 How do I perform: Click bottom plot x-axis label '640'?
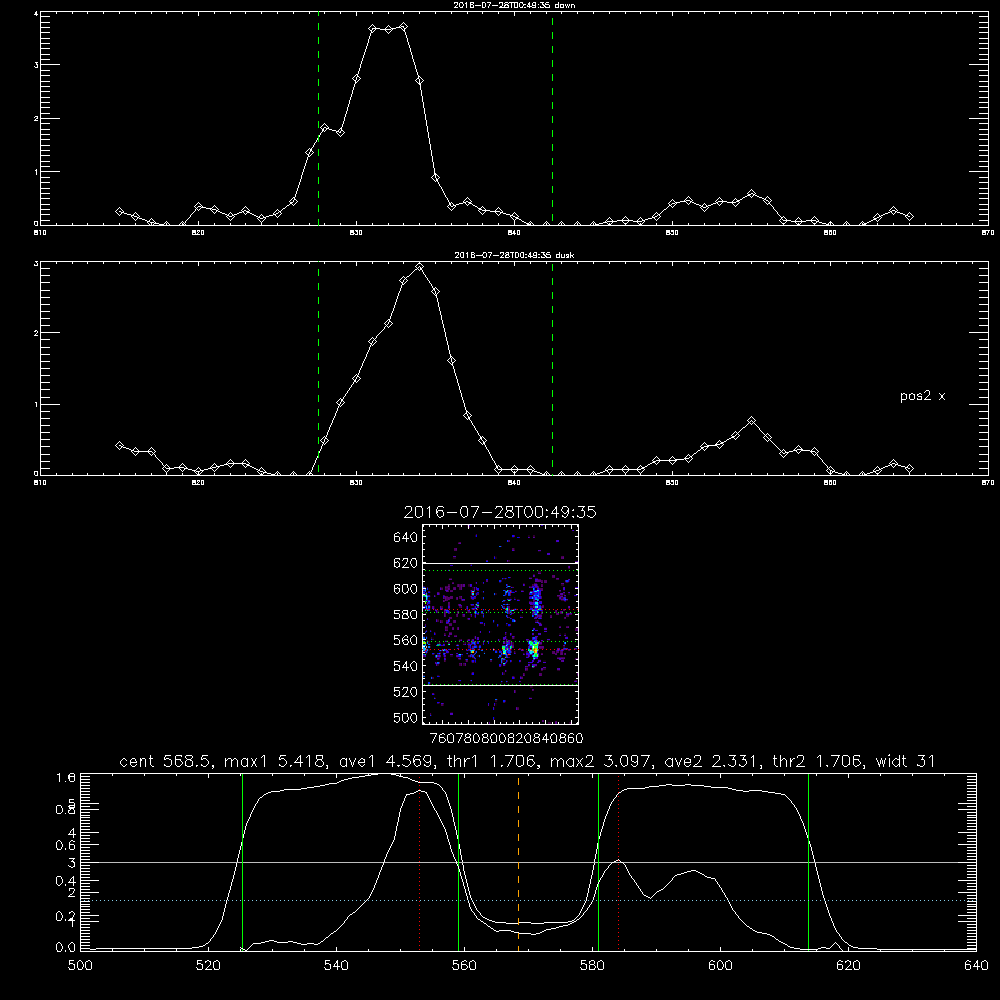pyautogui.click(x=976, y=966)
